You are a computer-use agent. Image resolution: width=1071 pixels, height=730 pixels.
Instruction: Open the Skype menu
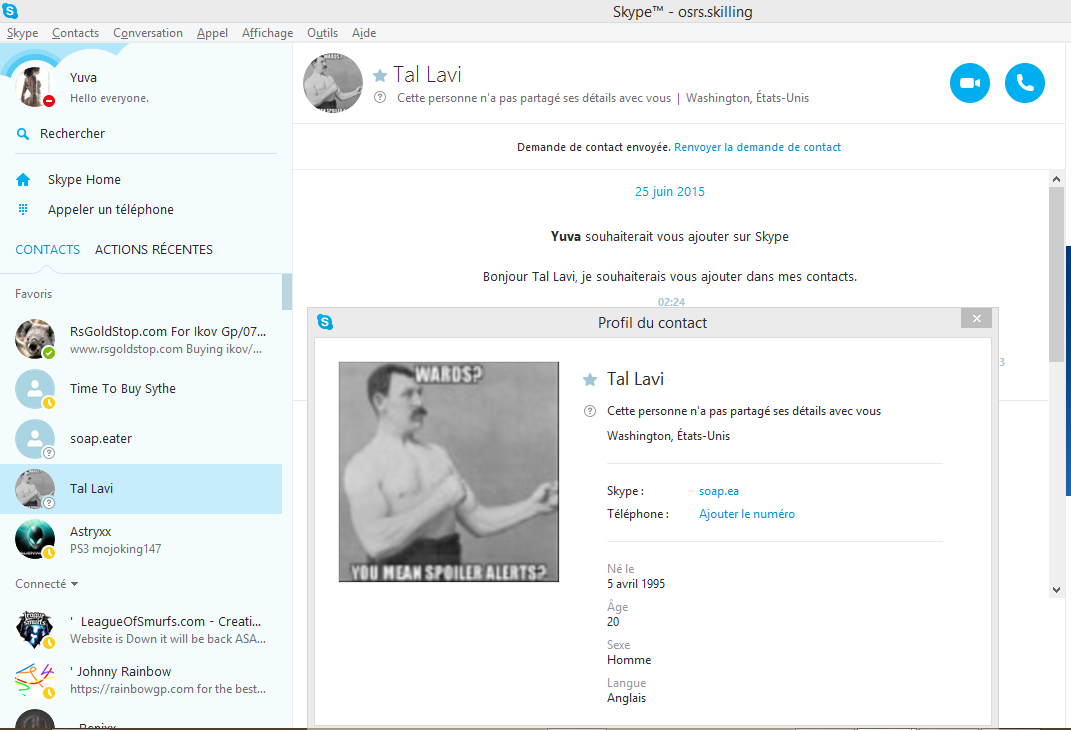[23, 33]
